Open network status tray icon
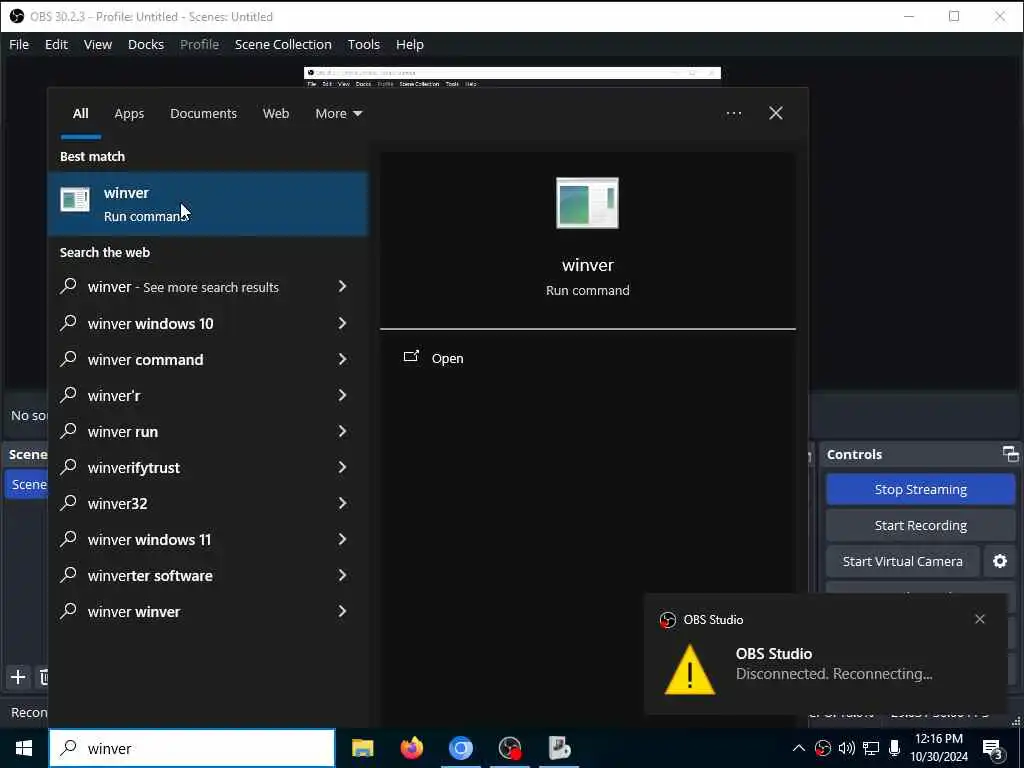Viewport: 1024px width, 768px height. click(871, 748)
